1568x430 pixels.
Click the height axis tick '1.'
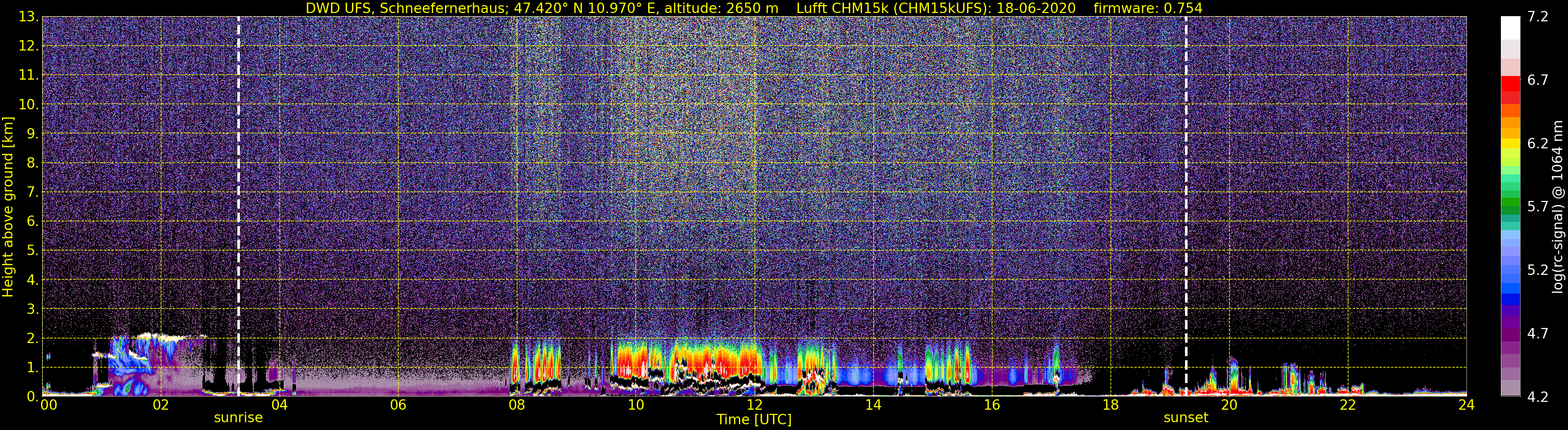32,368
